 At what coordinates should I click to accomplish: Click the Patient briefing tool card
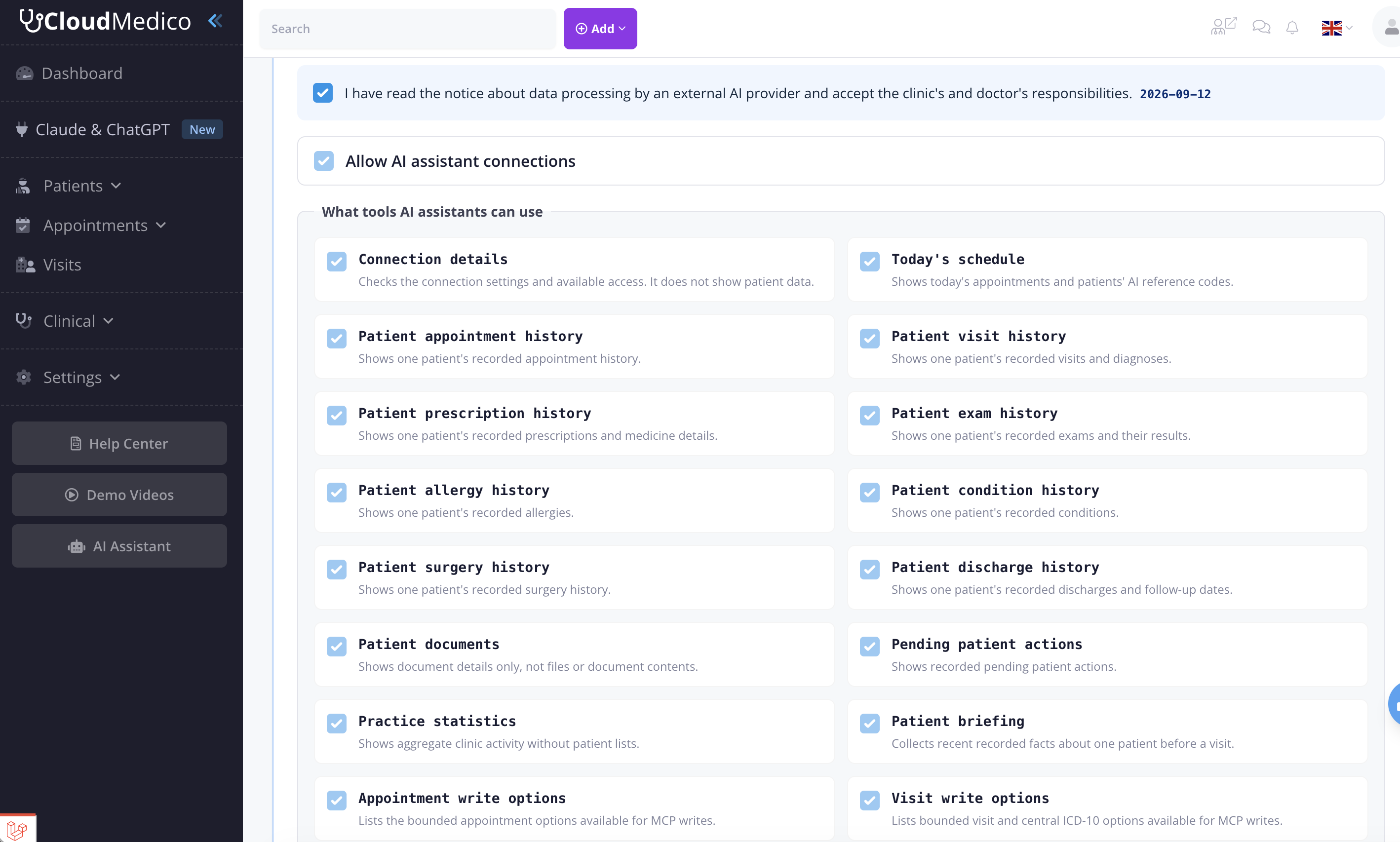pyautogui.click(x=1107, y=731)
